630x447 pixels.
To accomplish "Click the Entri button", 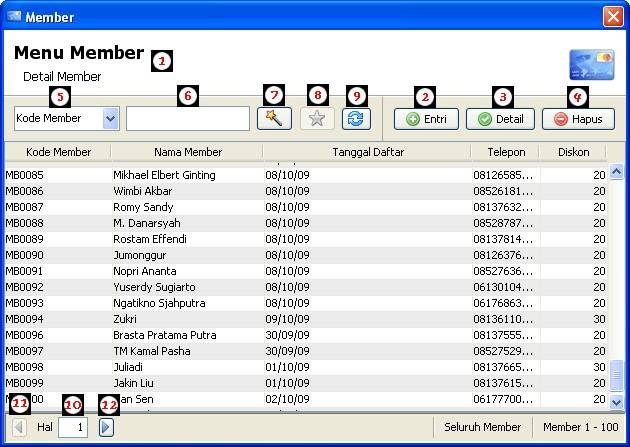I will pyautogui.click(x=426, y=119).
